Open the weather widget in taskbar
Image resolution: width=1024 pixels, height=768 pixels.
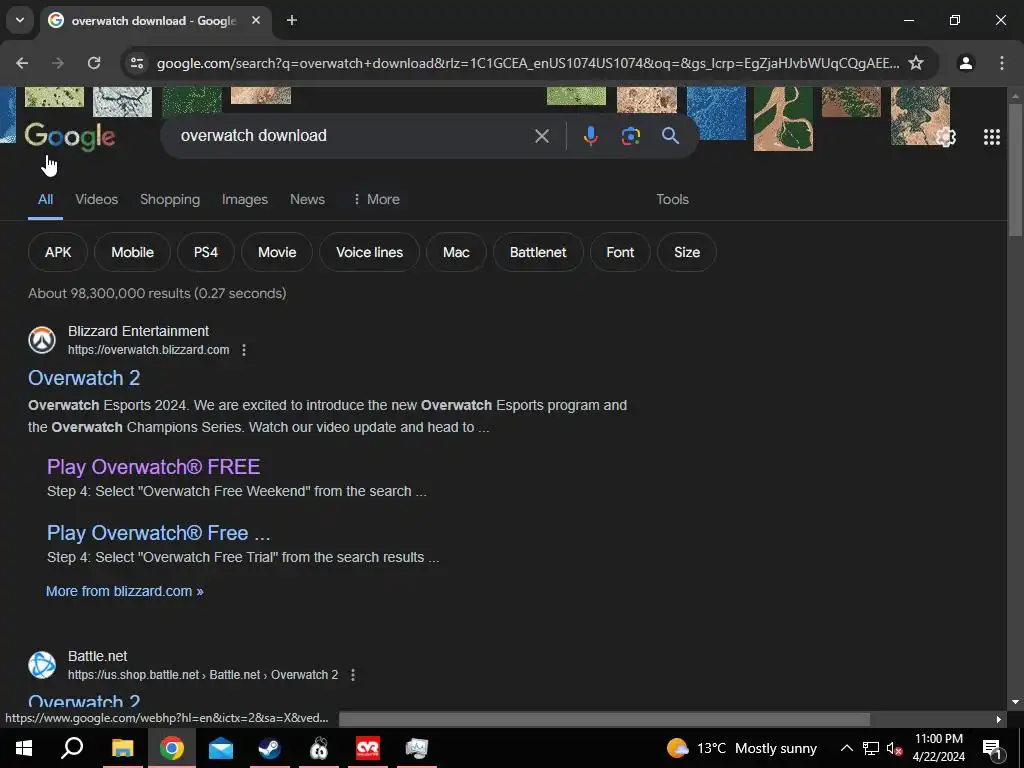(741, 748)
